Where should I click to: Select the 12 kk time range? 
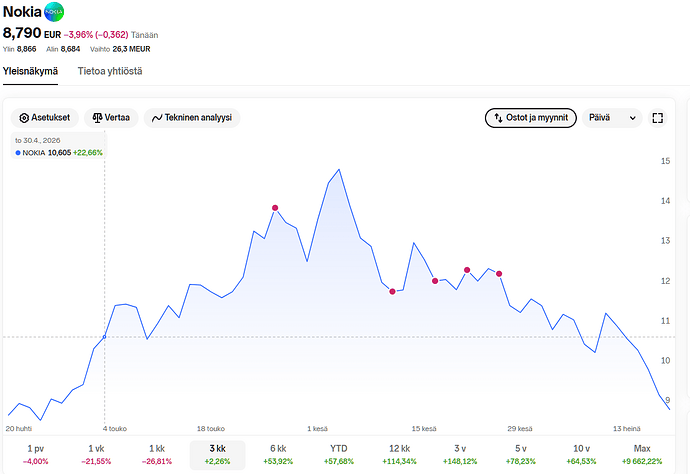[x=400, y=455]
